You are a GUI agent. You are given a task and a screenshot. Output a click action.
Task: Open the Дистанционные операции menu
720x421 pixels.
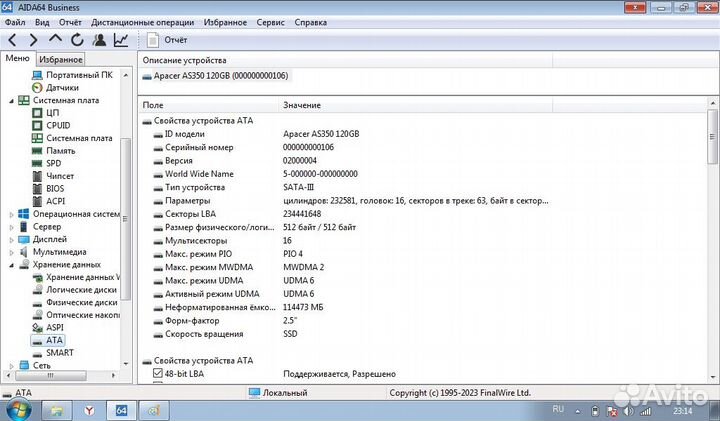point(142,22)
